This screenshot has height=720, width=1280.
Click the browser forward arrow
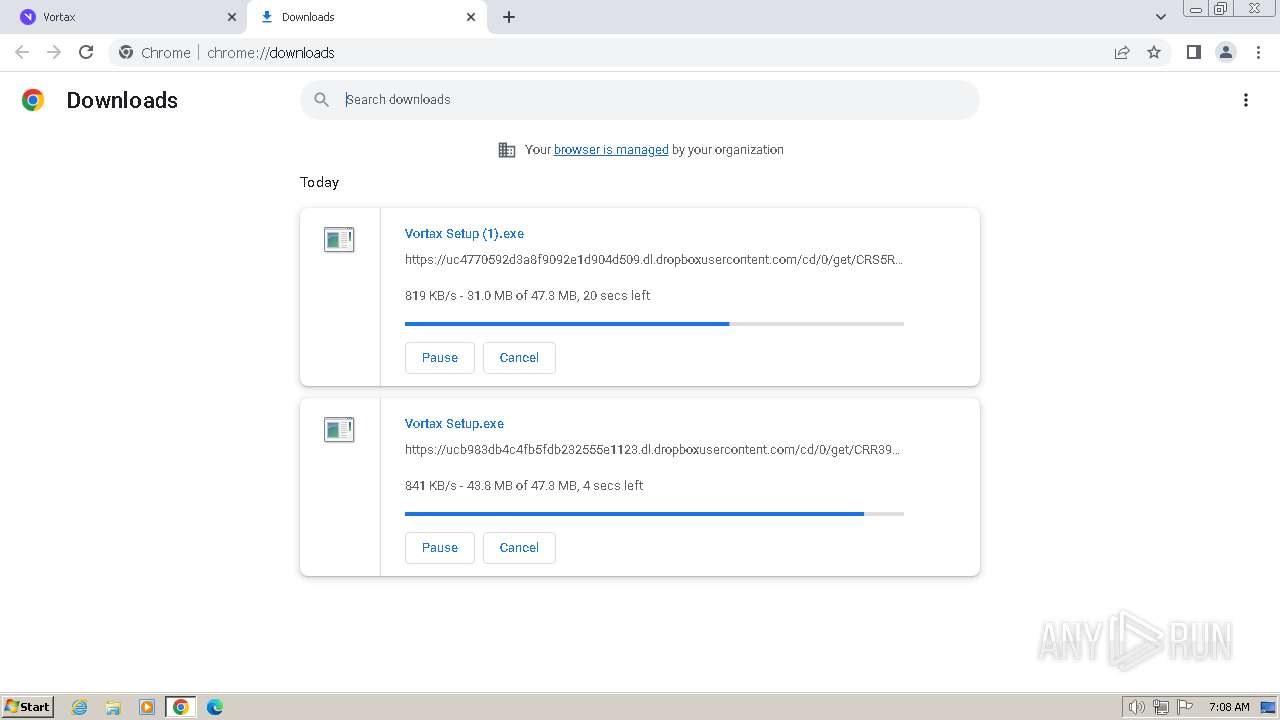click(x=54, y=52)
